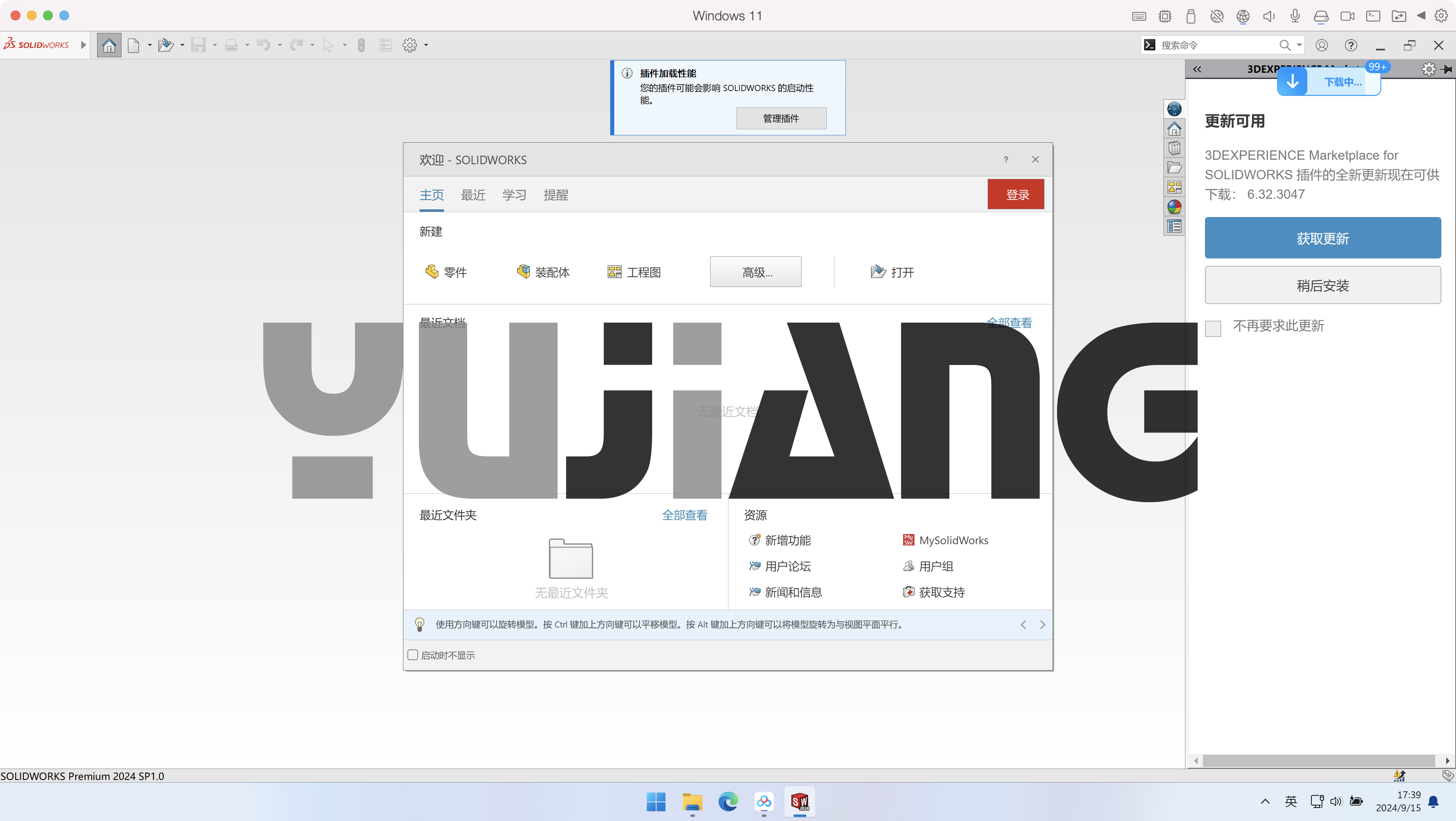Enable the 'Do not show at startup' checkbox
Viewport: 1456px width, 821px height.
pyautogui.click(x=413, y=655)
